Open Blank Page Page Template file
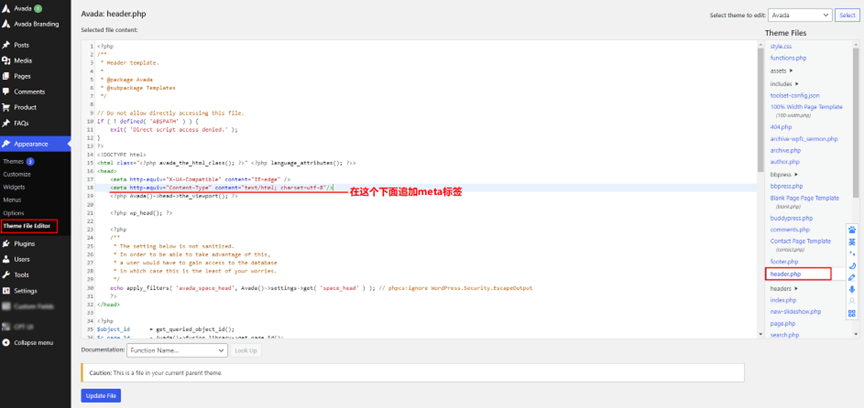The width and height of the screenshot is (864, 408). click(804, 198)
